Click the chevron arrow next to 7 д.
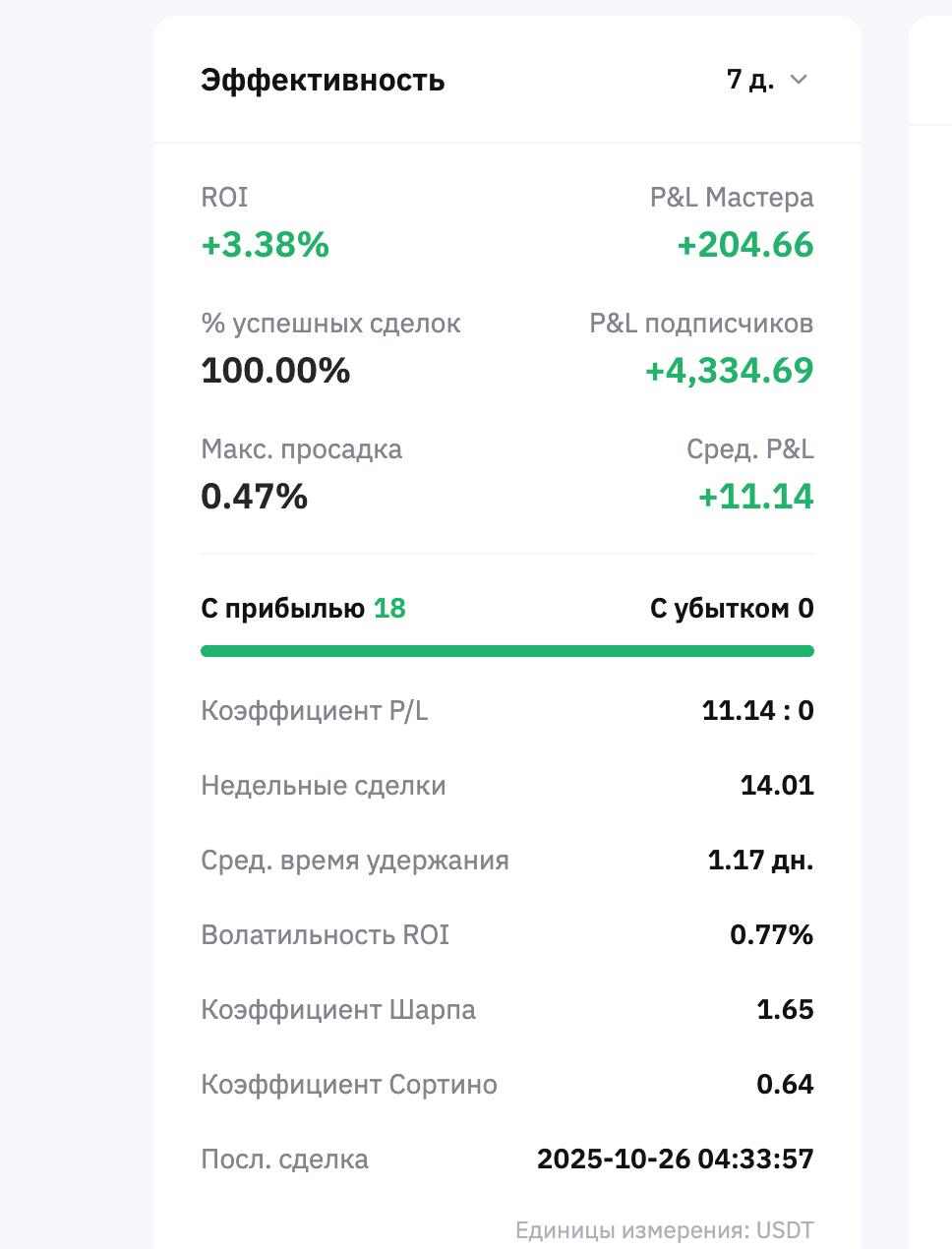 tap(799, 80)
